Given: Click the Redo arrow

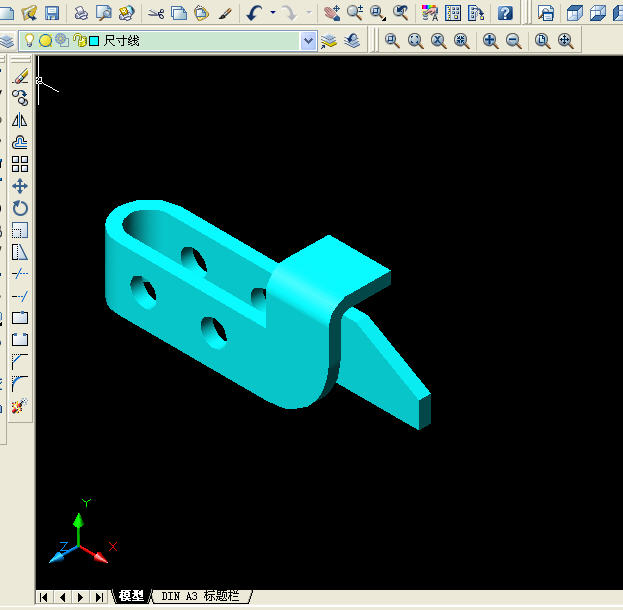Looking at the screenshot, I should (290, 13).
